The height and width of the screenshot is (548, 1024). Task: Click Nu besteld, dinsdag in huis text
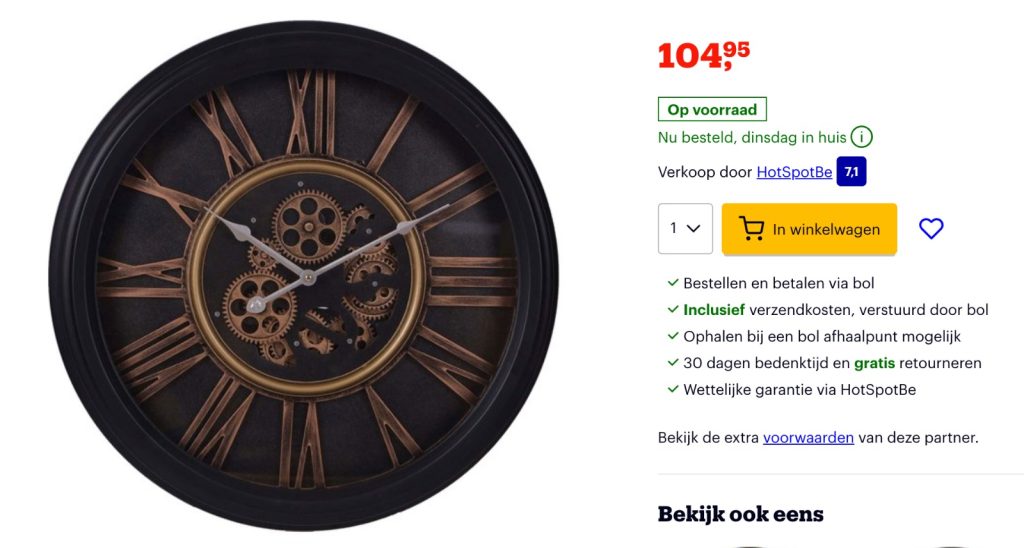click(x=752, y=137)
